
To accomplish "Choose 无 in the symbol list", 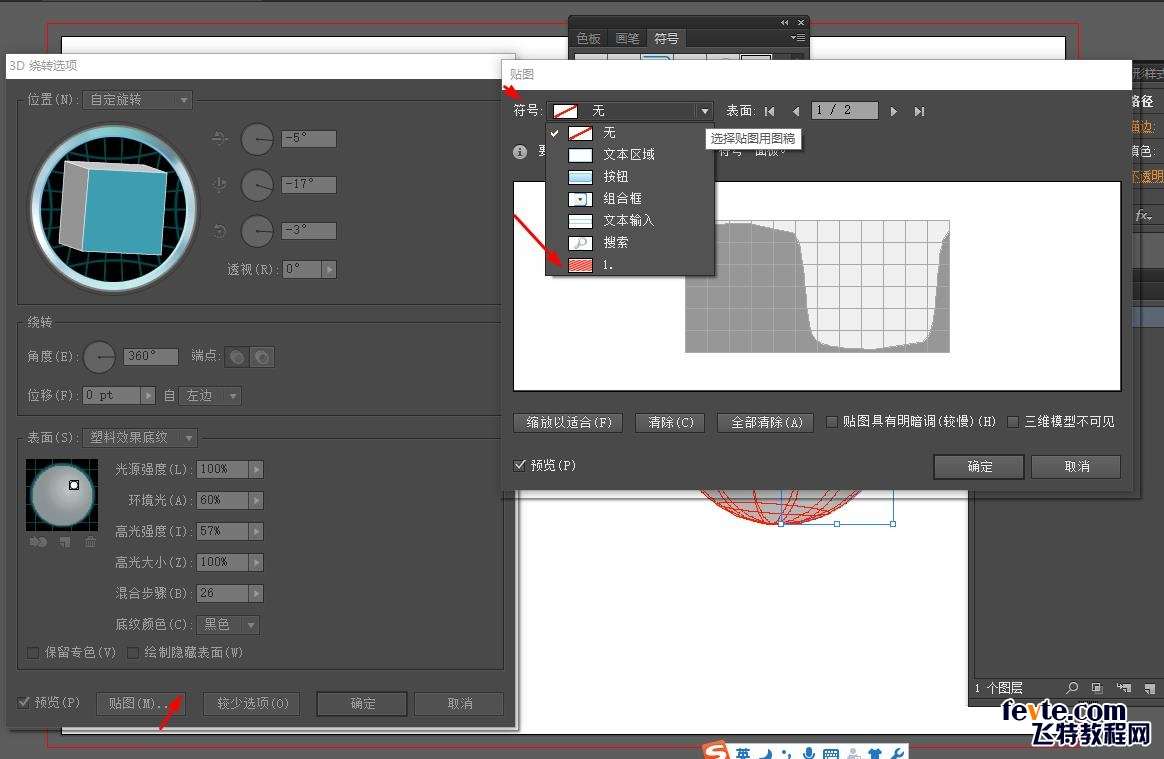I will pyautogui.click(x=630, y=133).
